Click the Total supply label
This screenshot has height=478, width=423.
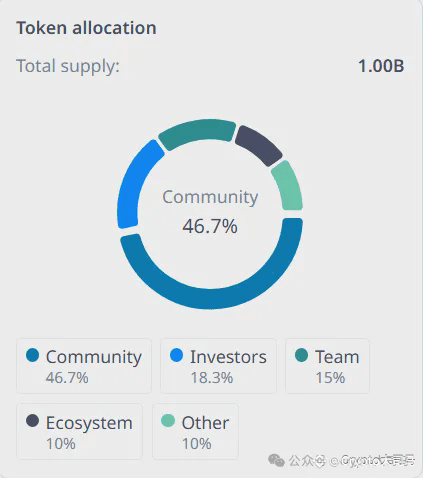click(x=68, y=66)
